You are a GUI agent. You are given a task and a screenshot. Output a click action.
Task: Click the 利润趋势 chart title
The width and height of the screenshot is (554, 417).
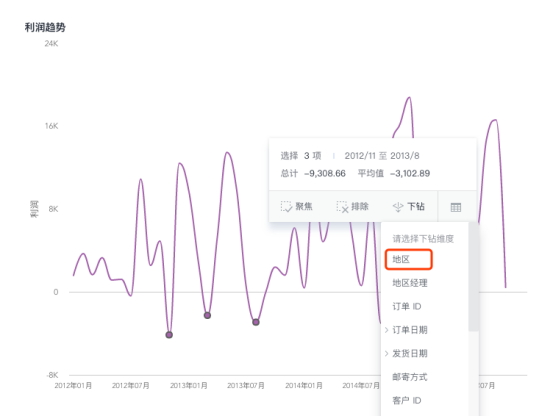coord(45,27)
